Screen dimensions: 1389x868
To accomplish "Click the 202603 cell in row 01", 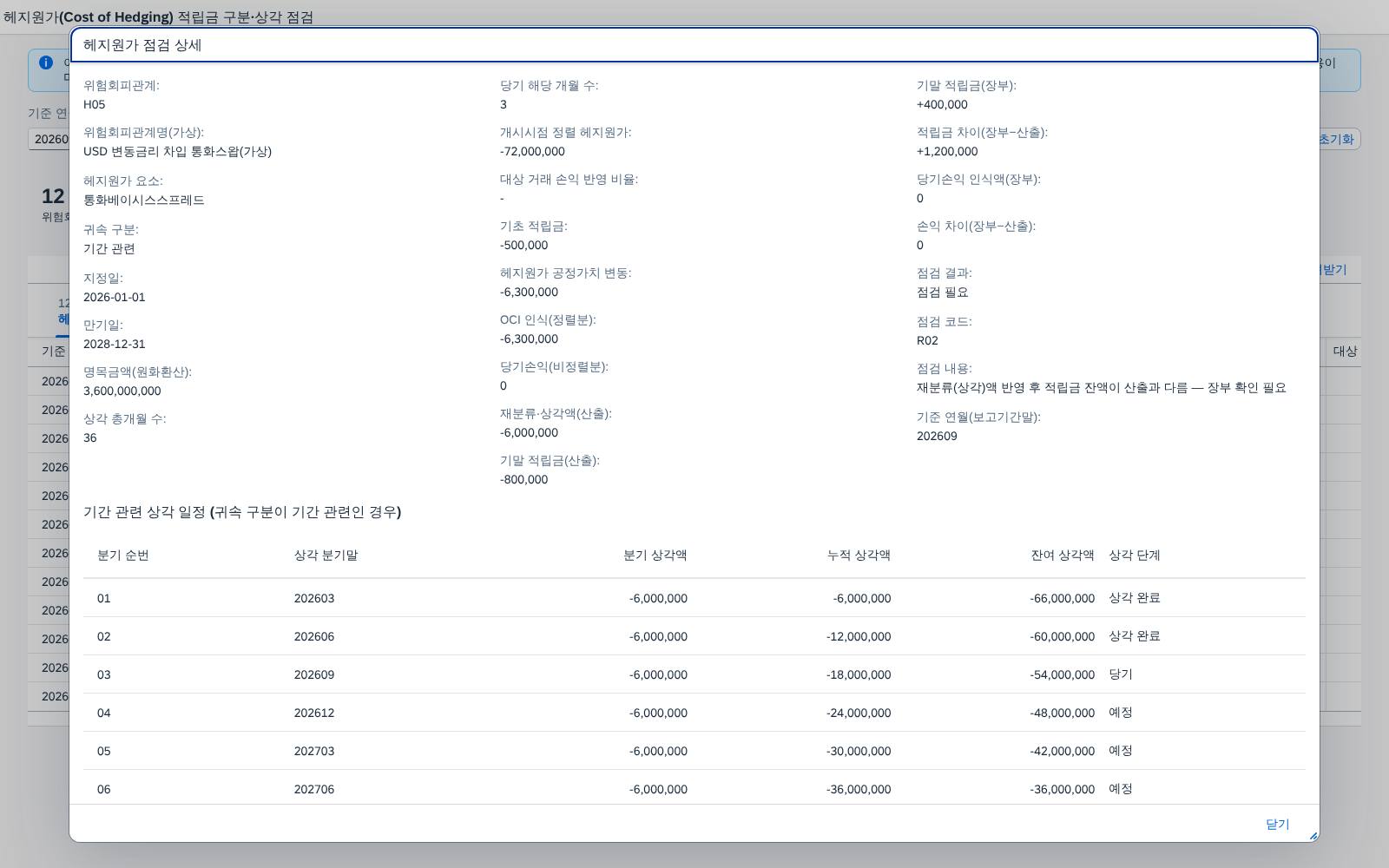I will click(314, 598).
